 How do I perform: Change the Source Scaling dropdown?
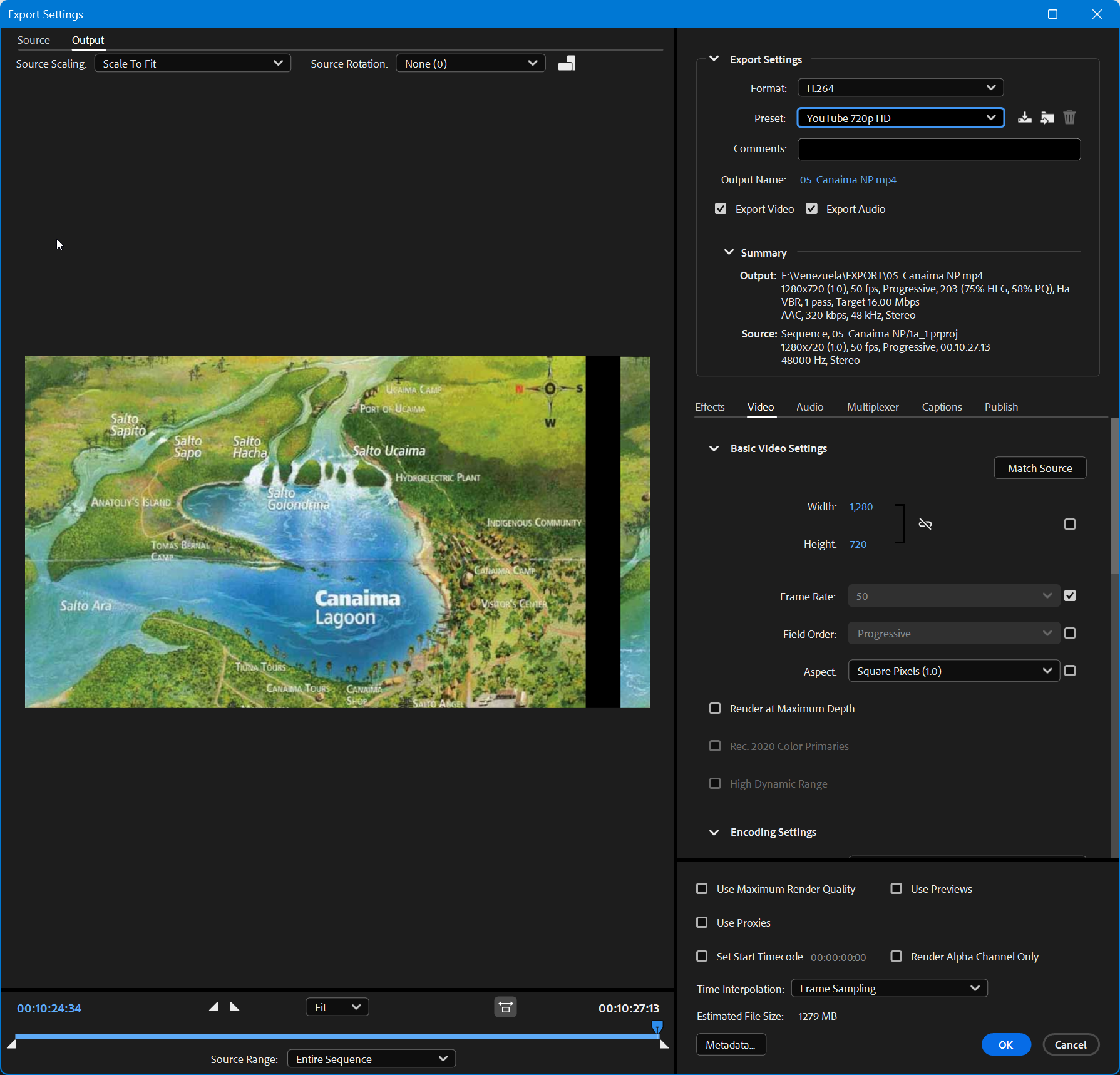(x=192, y=63)
